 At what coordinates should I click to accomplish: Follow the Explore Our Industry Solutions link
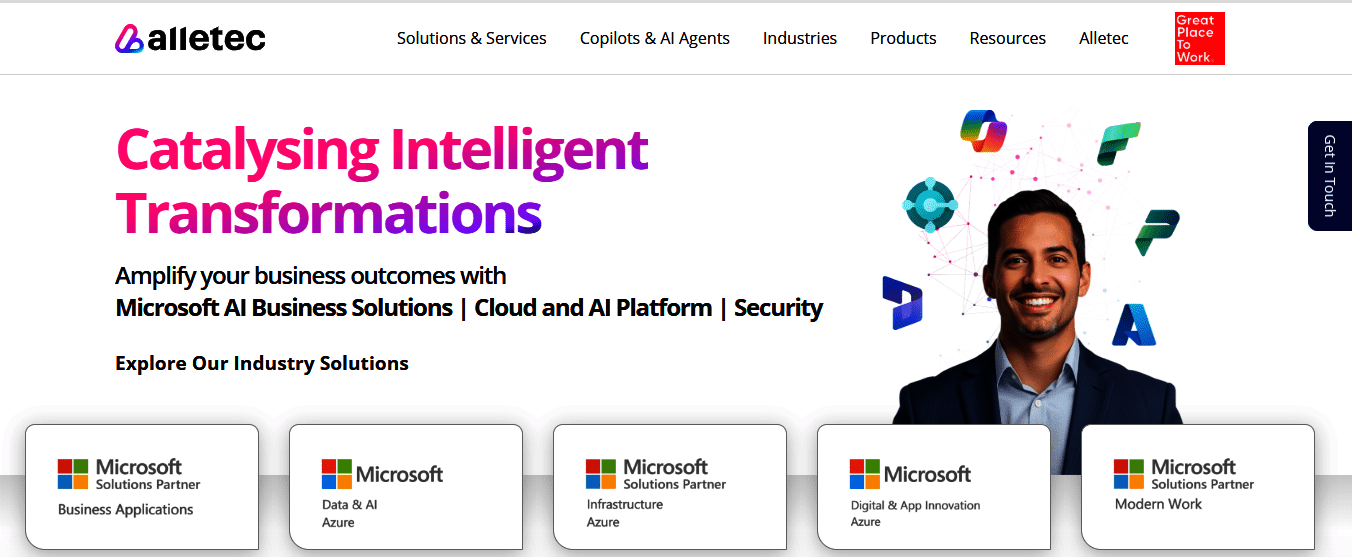pos(262,363)
